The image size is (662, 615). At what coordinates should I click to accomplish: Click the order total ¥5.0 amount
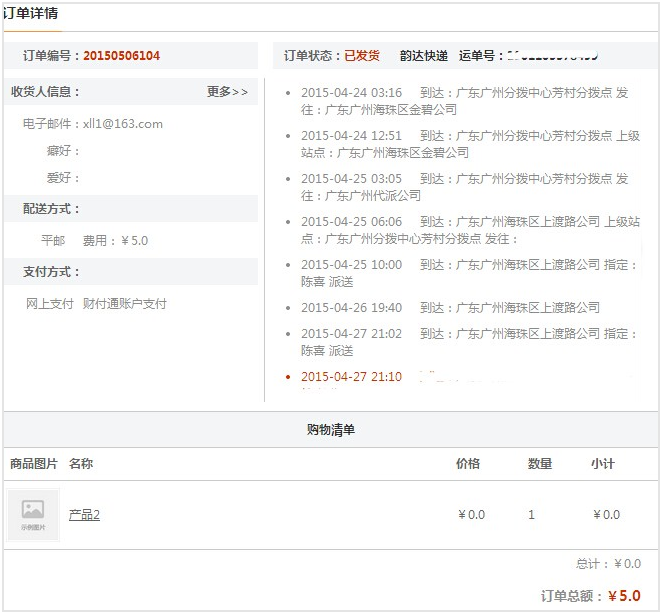coord(624,596)
